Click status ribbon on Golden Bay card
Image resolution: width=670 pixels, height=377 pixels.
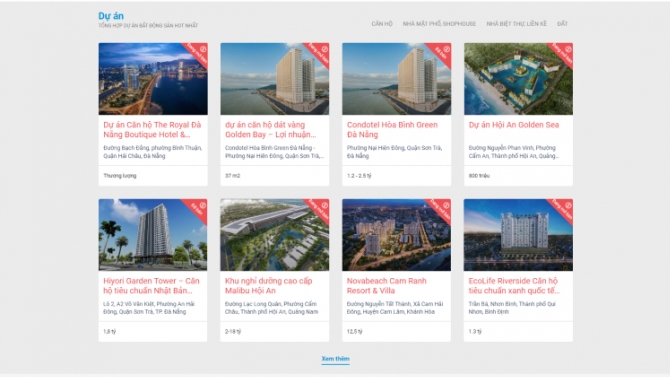click(319, 53)
